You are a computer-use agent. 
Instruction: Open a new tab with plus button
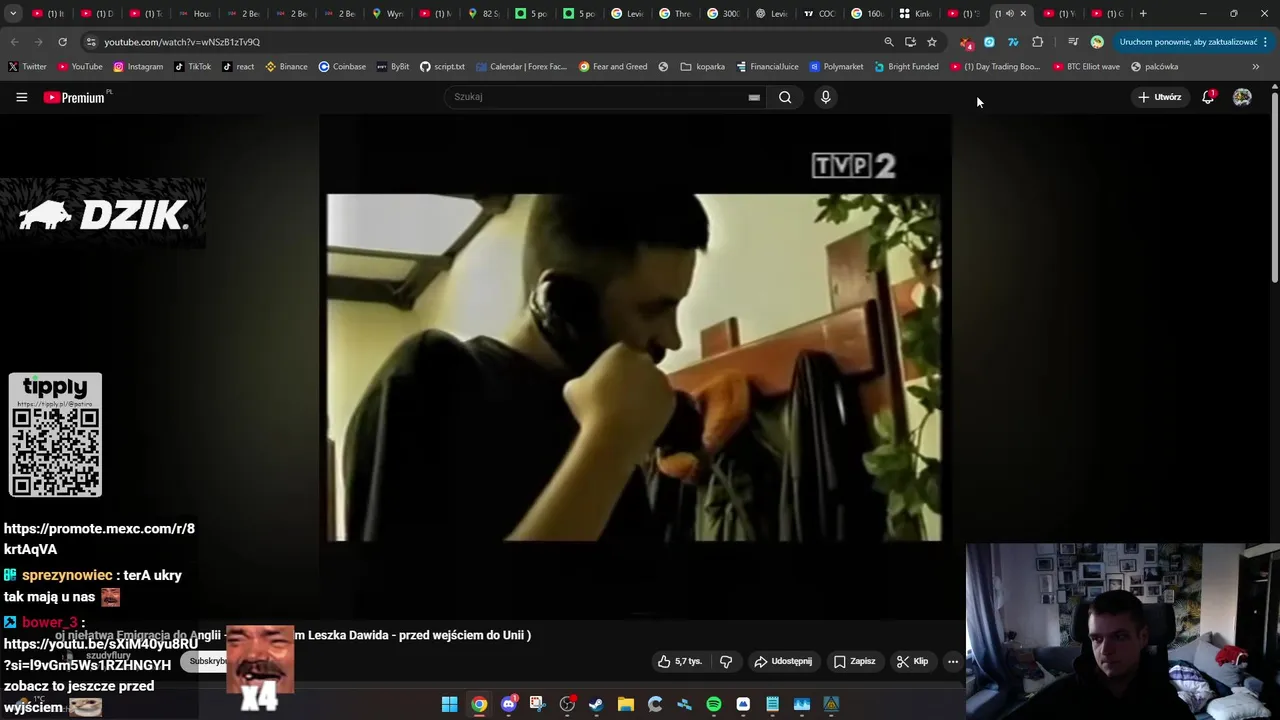tap(1143, 14)
